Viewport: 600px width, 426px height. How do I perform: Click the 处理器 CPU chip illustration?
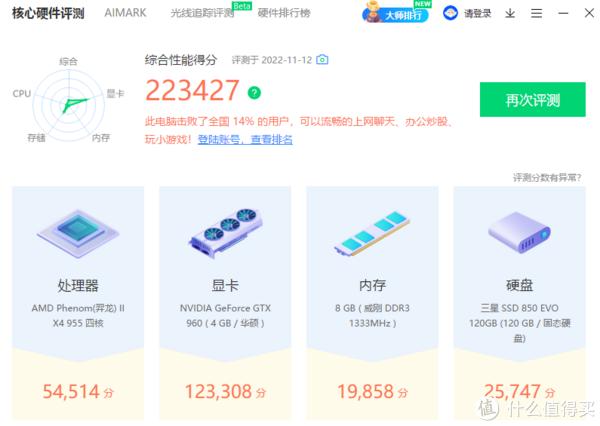tap(78, 233)
